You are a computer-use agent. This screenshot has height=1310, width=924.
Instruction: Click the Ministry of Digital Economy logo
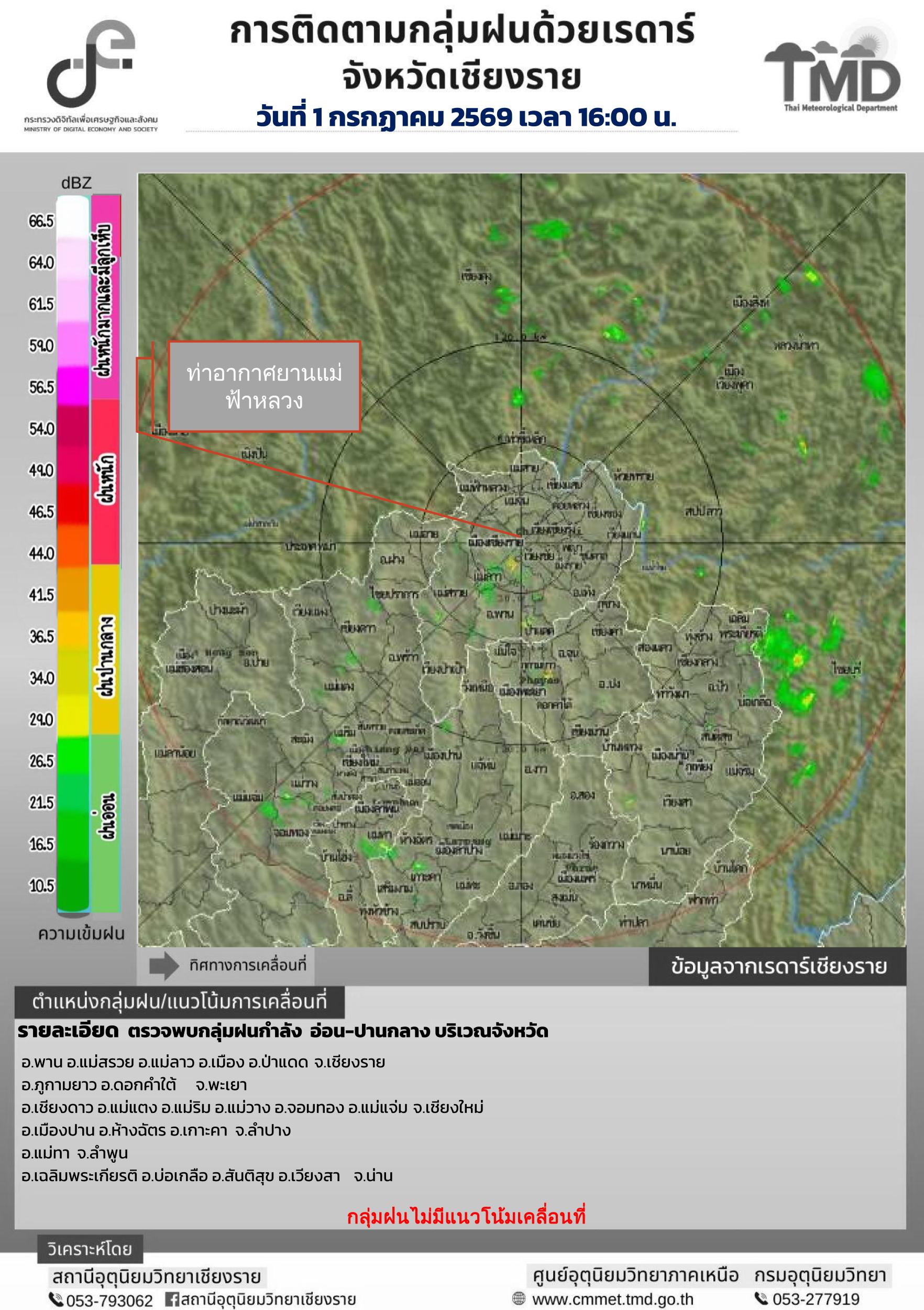[x=91, y=75]
